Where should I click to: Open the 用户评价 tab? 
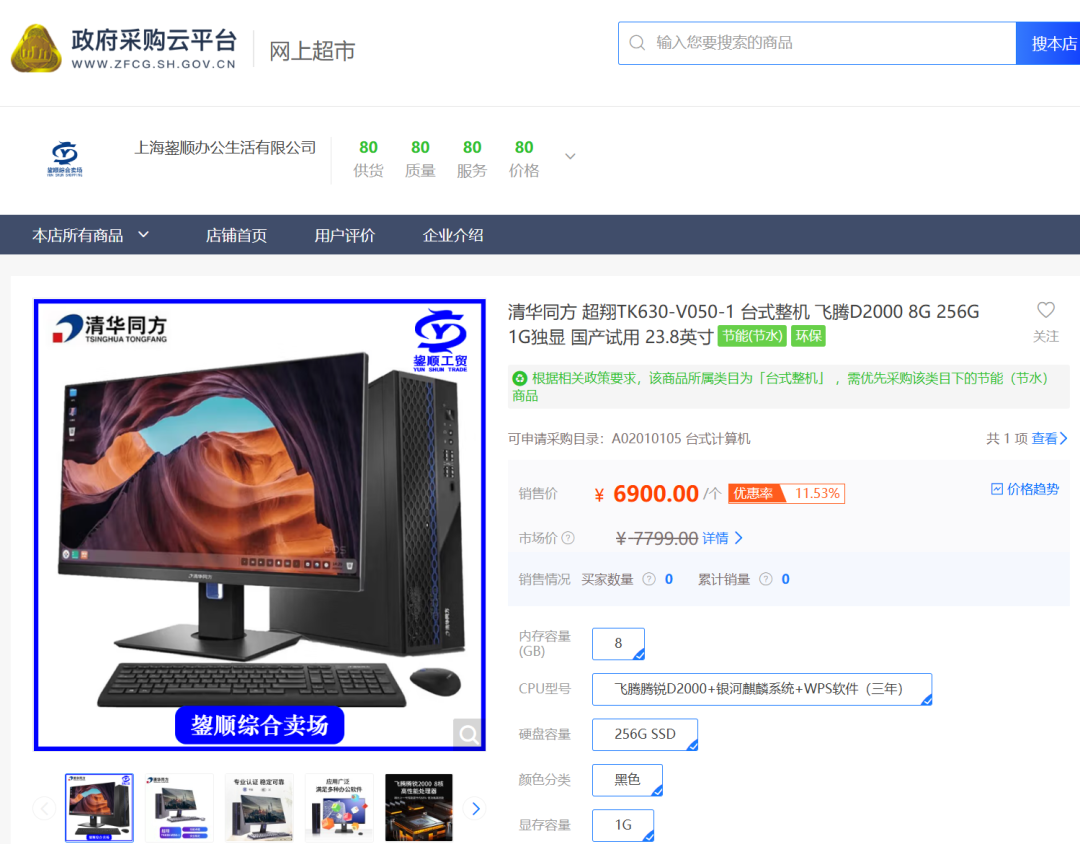click(x=344, y=235)
